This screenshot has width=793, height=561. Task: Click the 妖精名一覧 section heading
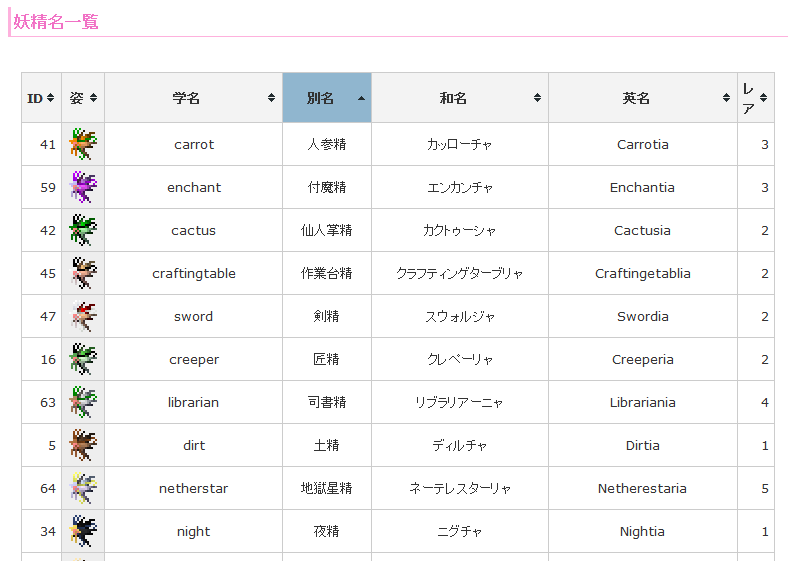click(x=56, y=22)
